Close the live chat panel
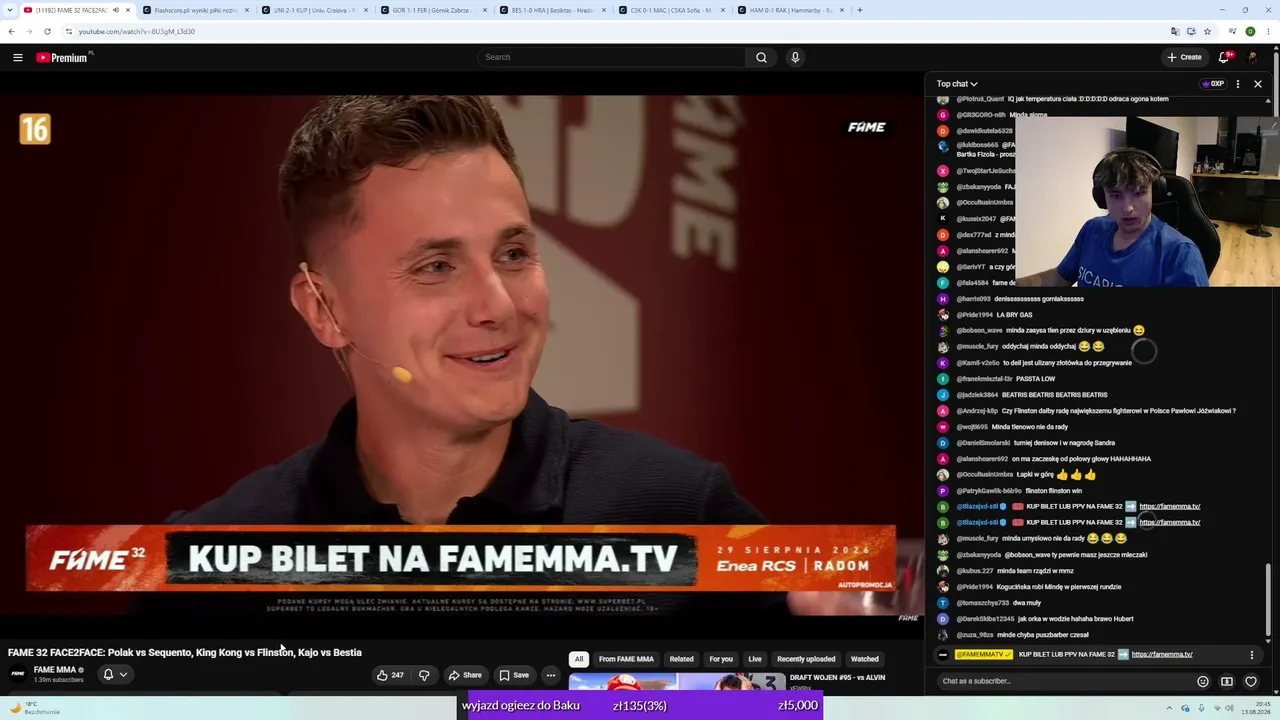The height and width of the screenshot is (720, 1280). [1258, 84]
